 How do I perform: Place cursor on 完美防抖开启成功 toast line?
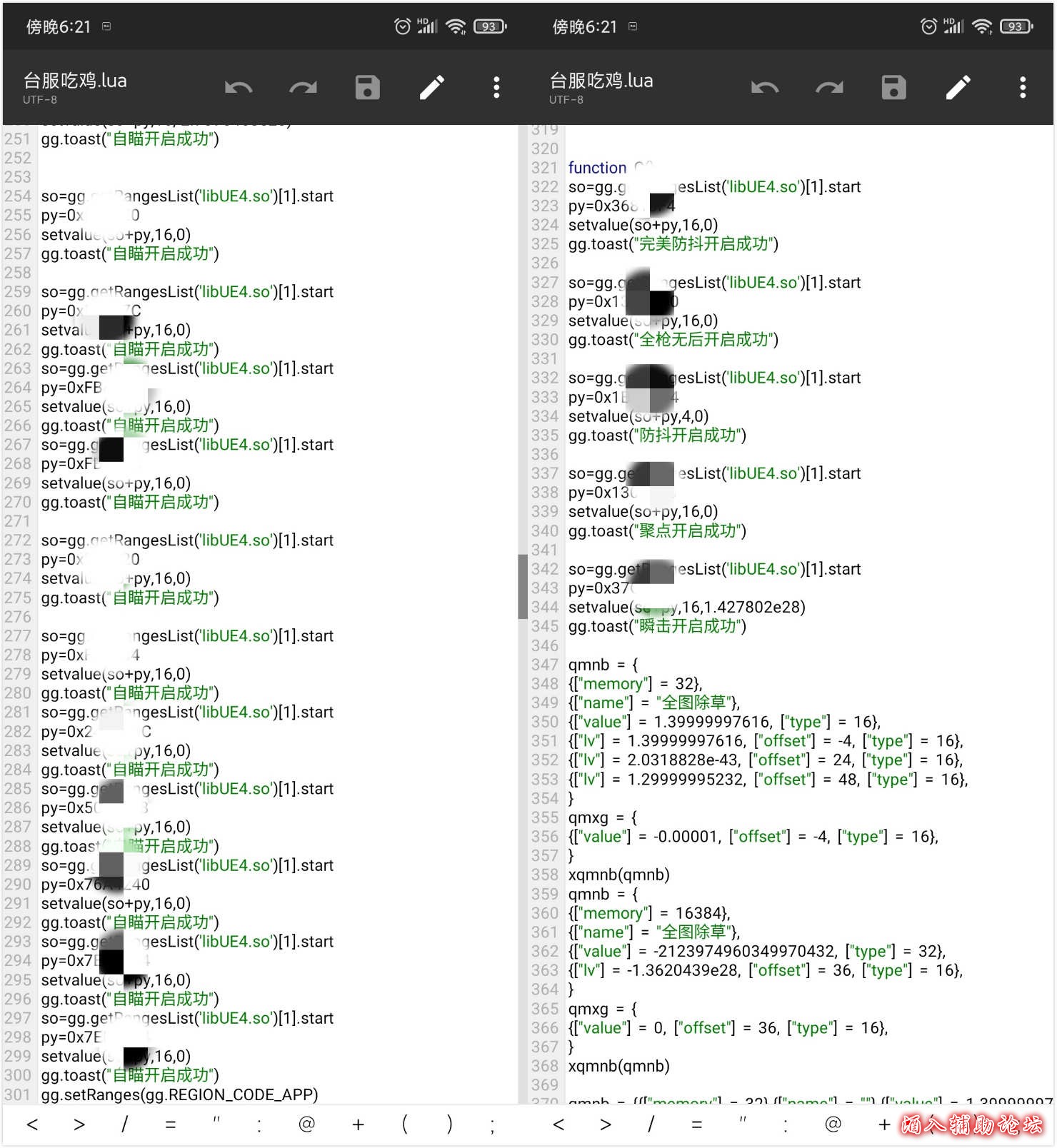click(x=673, y=244)
